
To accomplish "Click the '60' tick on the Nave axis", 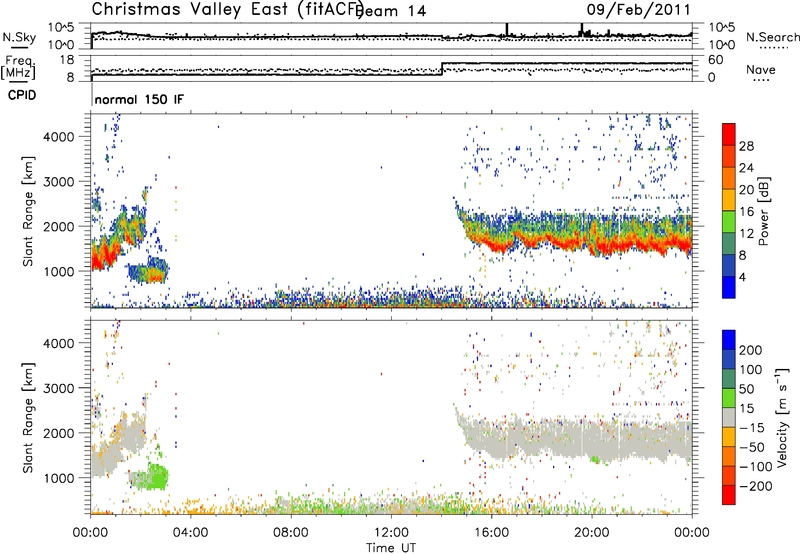I will pyautogui.click(x=715, y=60).
